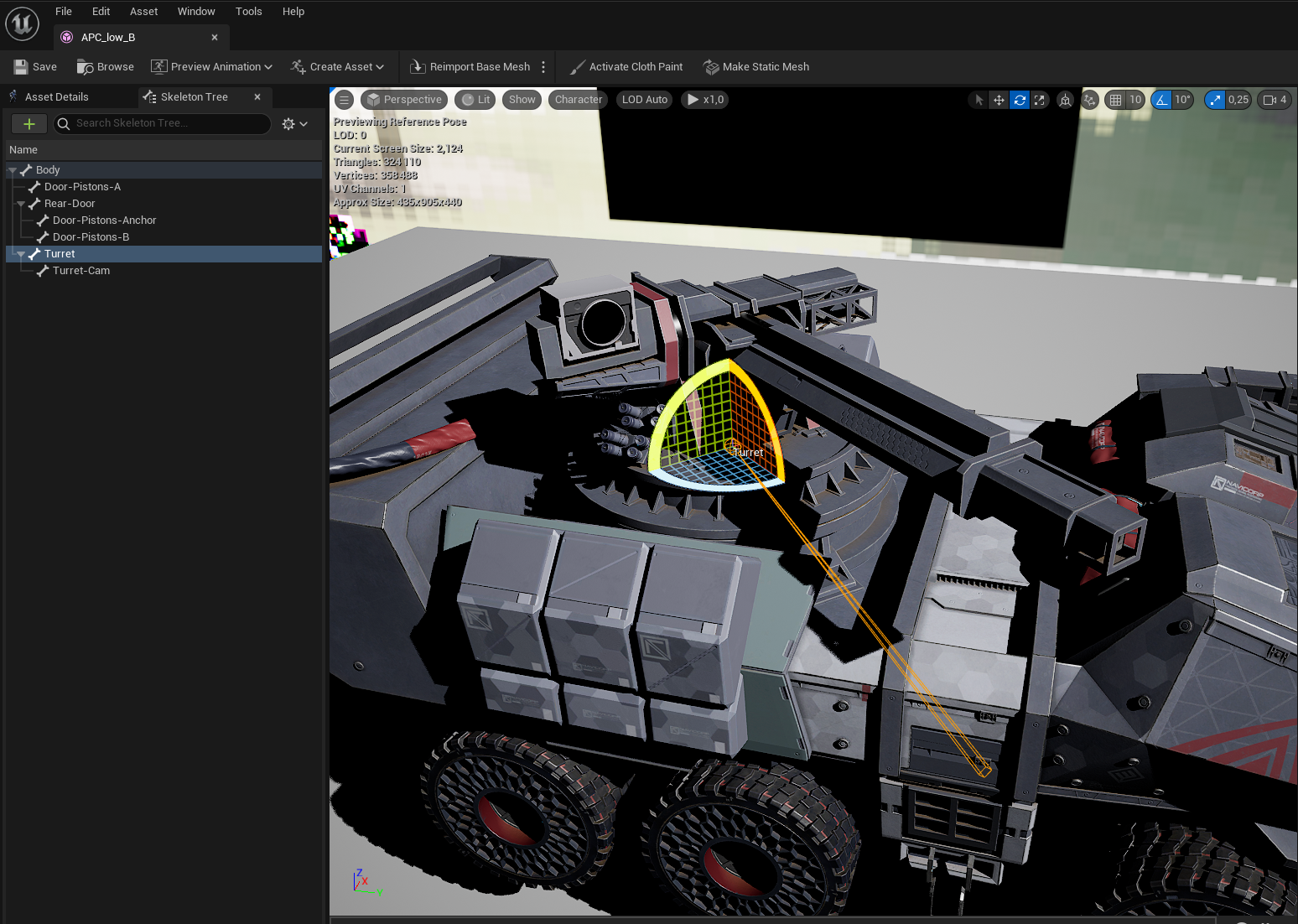
Task: Activate the Scale gizmo tool
Action: pyautogui.click(x=1040, y=100)
